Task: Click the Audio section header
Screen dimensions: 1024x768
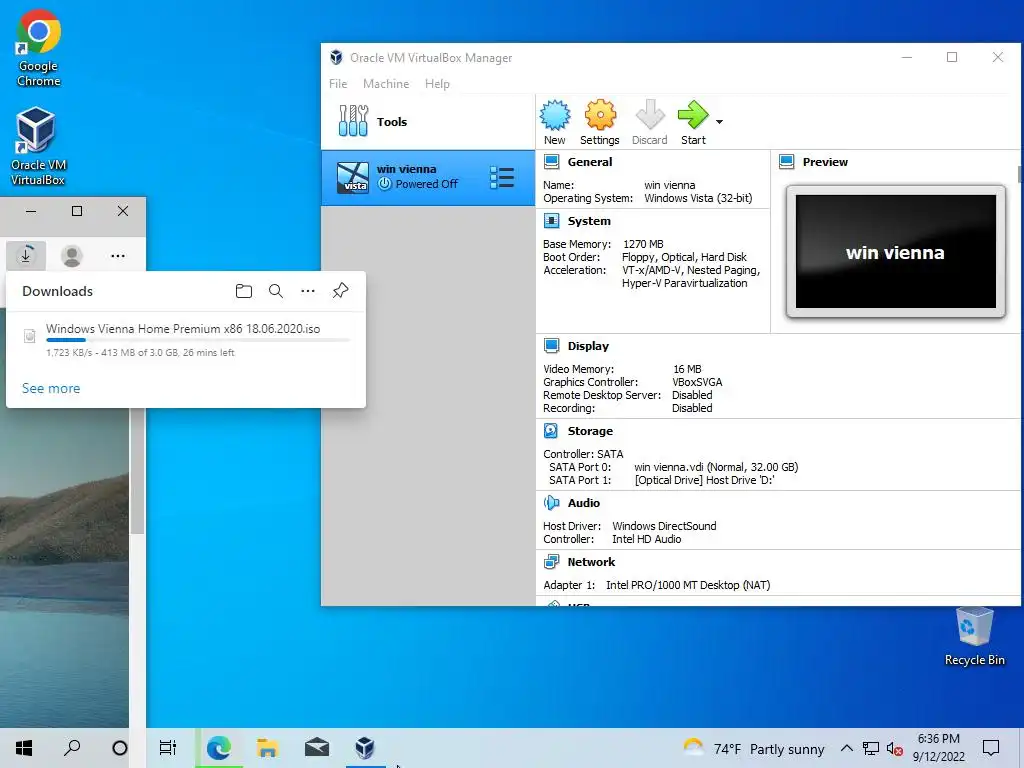Action: click(x=583, y=503)
